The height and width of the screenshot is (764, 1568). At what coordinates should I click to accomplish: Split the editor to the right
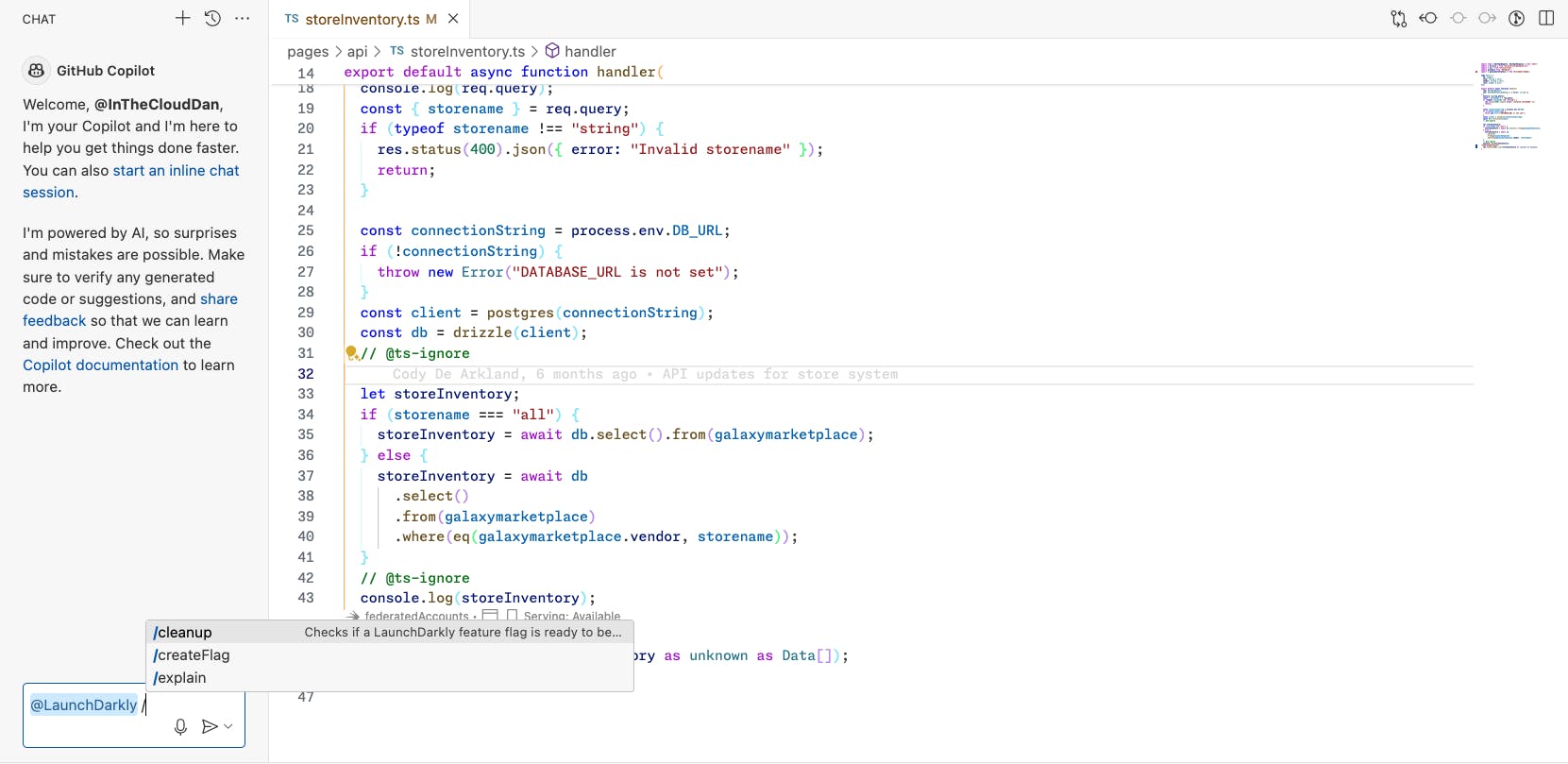(x=1546, y=18)
